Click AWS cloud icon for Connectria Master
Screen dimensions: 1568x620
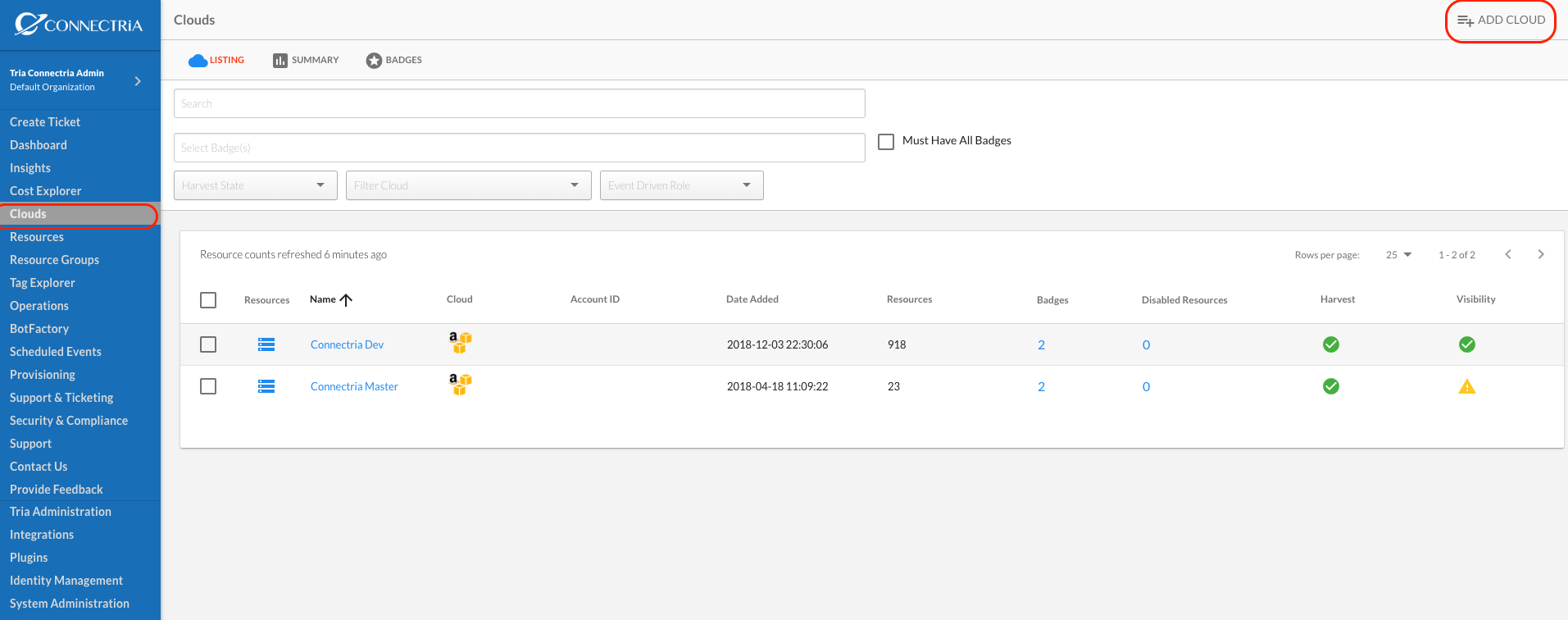click(460, 384)
